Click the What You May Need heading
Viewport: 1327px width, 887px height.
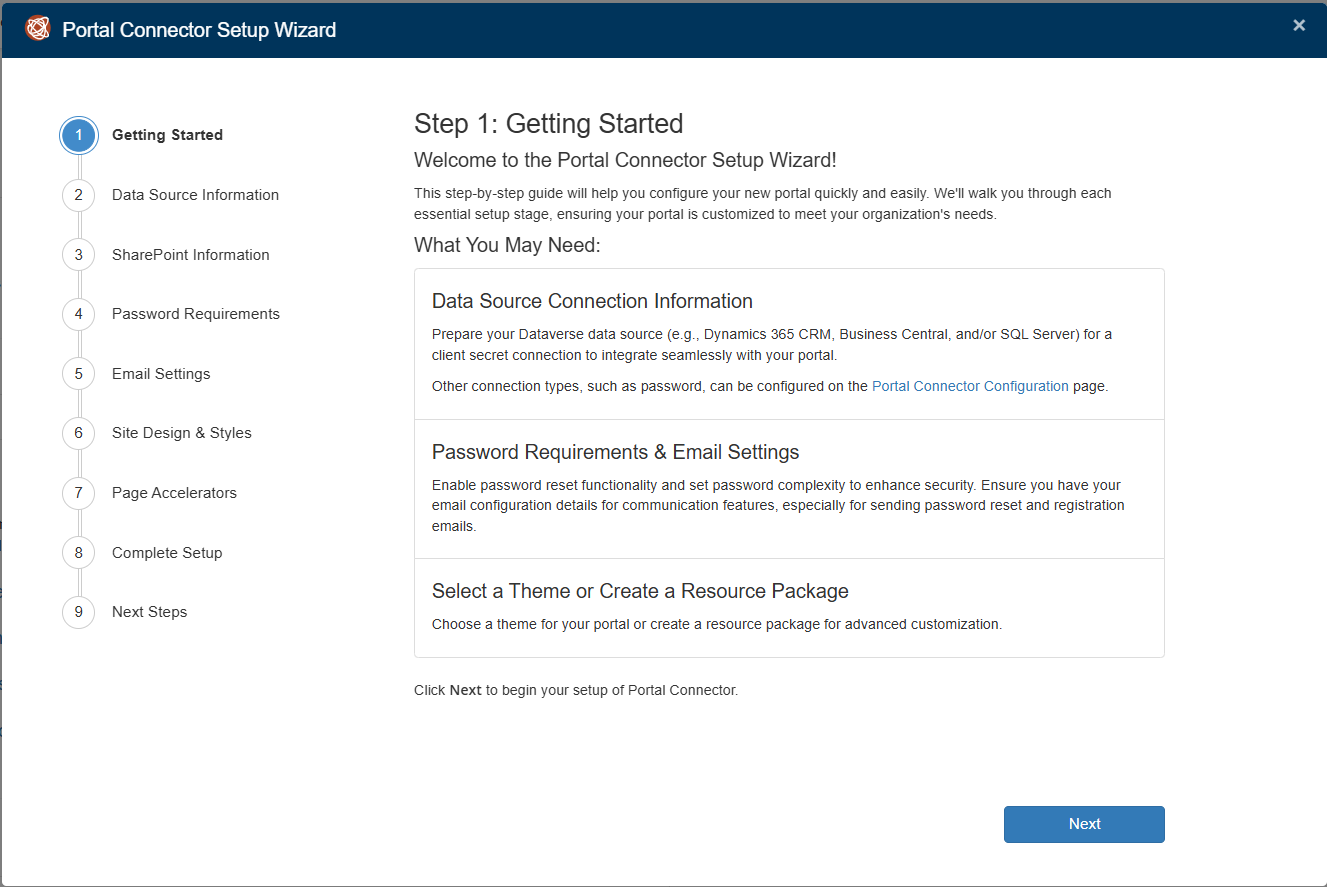click(507, 245)
